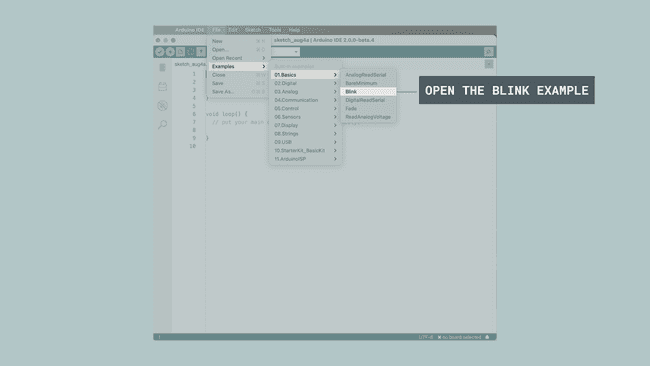The width and height of the screenshot is (650, 366).
Task: Click the UTF-8 encoding status entry
Action: pos(425,337)
